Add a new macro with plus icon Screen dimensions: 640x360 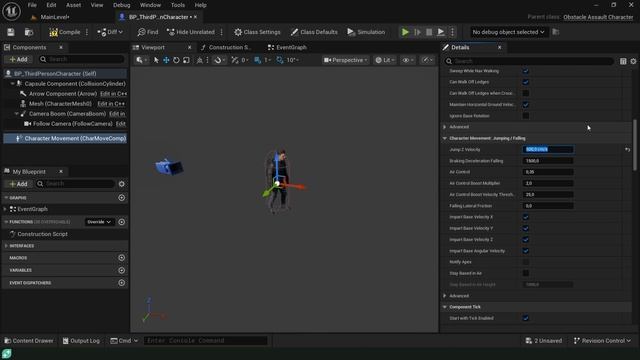122,258
